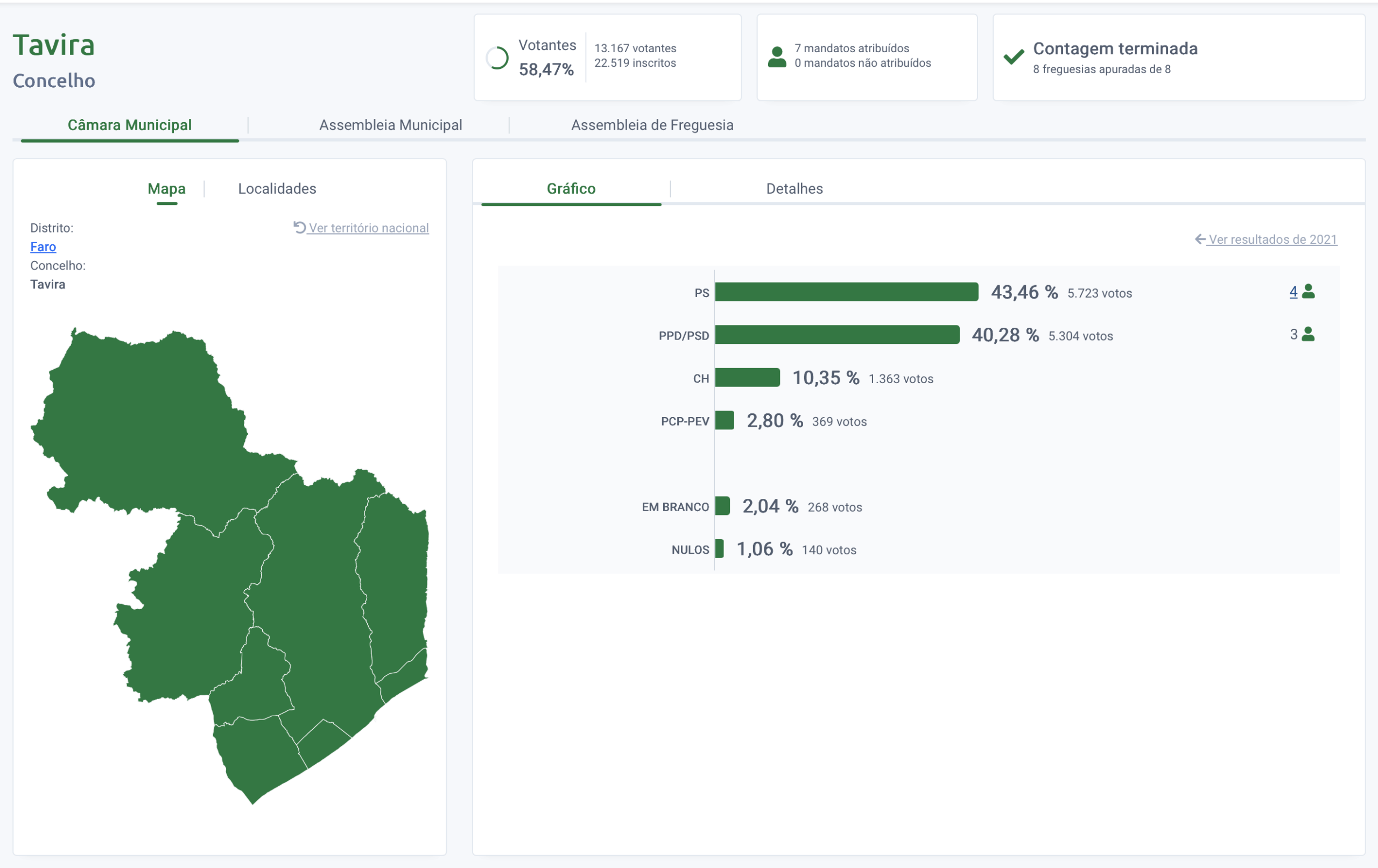Select the Gráfico tab
Image resolution: width=1378 pixels, height=868 pixels.
coord(571,188)
